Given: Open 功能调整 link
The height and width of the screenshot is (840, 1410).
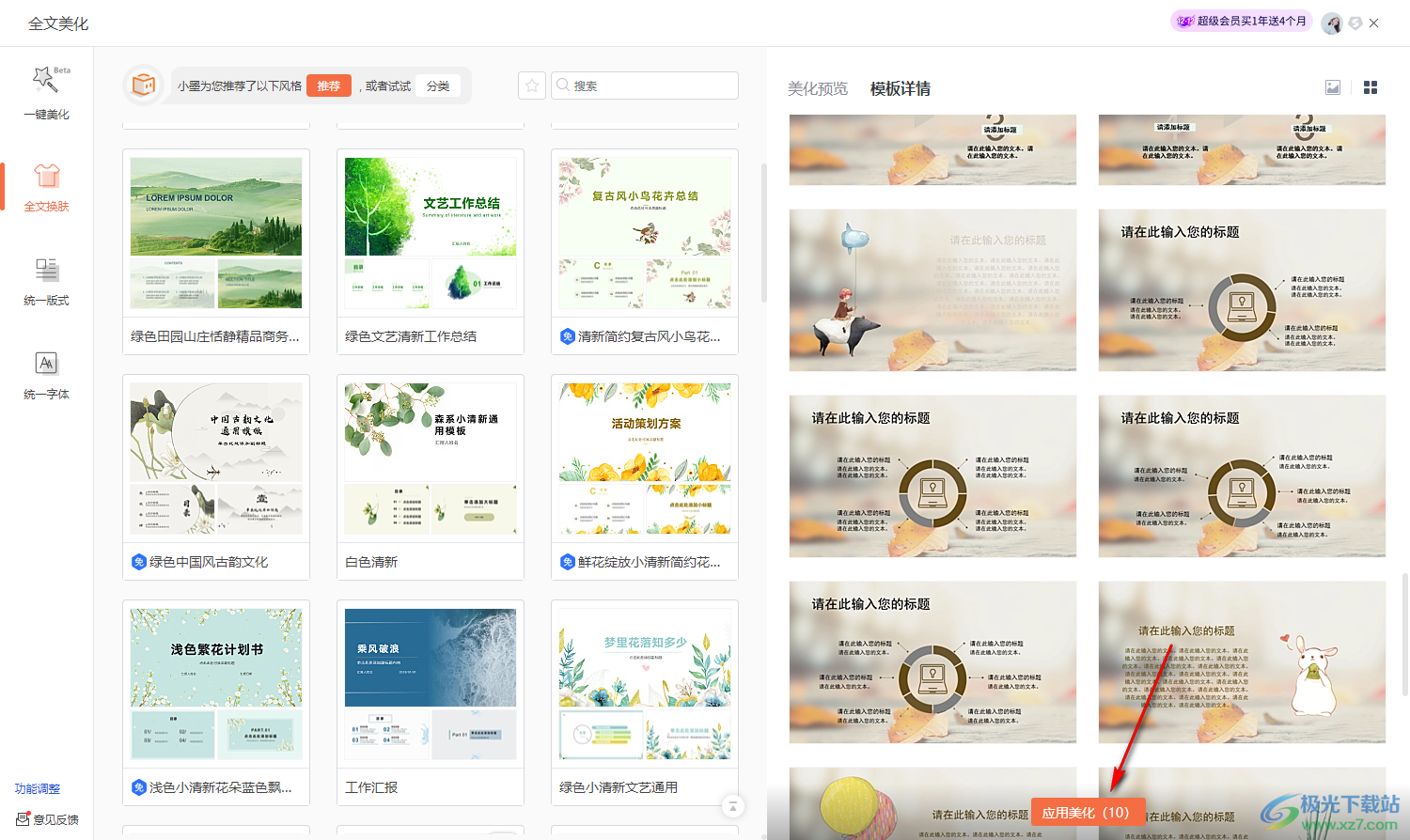Looking at the screenshot, I should coord(38,789).
